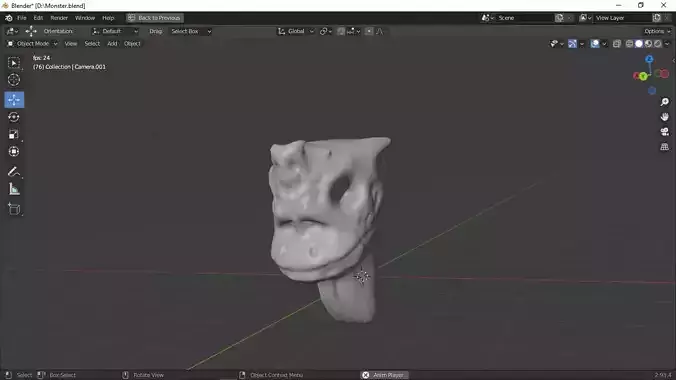Image resolution: width=676 pixels, height=380 pixels.
Task: Select the Transform tool
Action: pos(14,151)
